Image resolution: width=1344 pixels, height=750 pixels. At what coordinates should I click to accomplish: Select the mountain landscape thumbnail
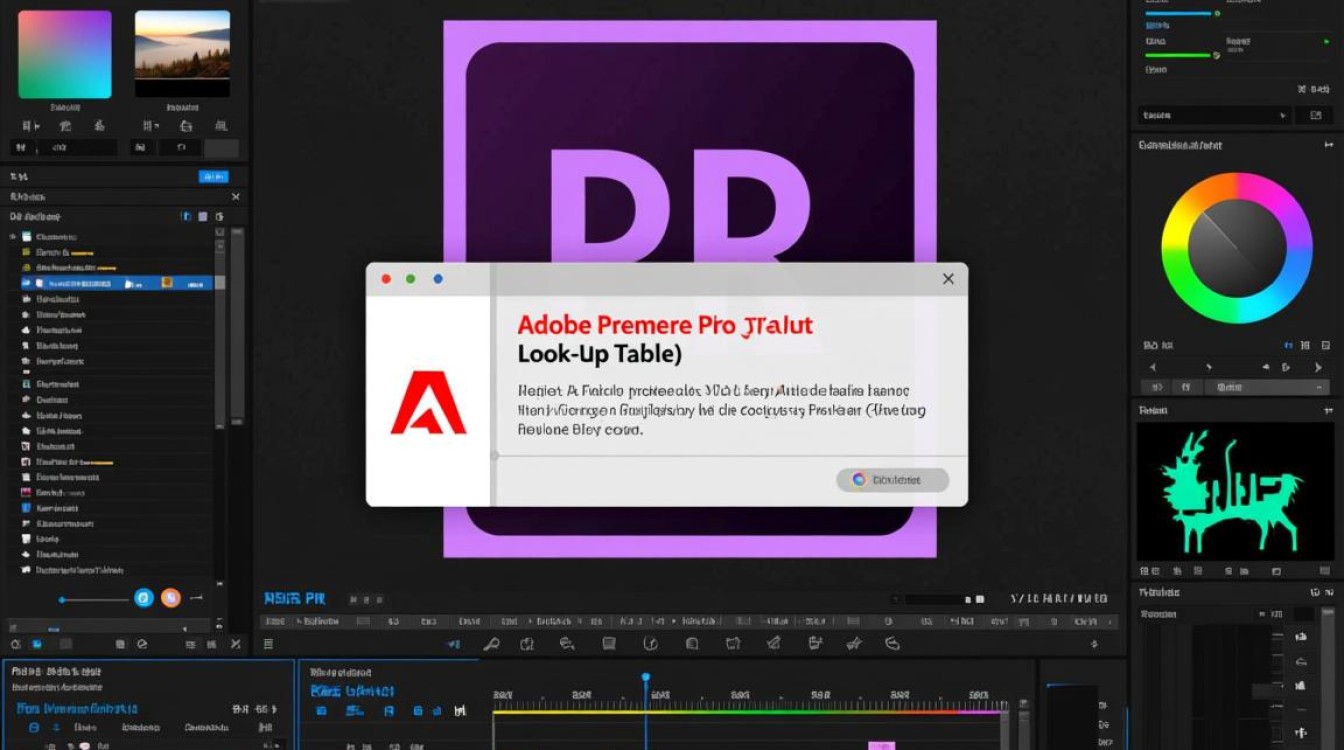[182, 54]
